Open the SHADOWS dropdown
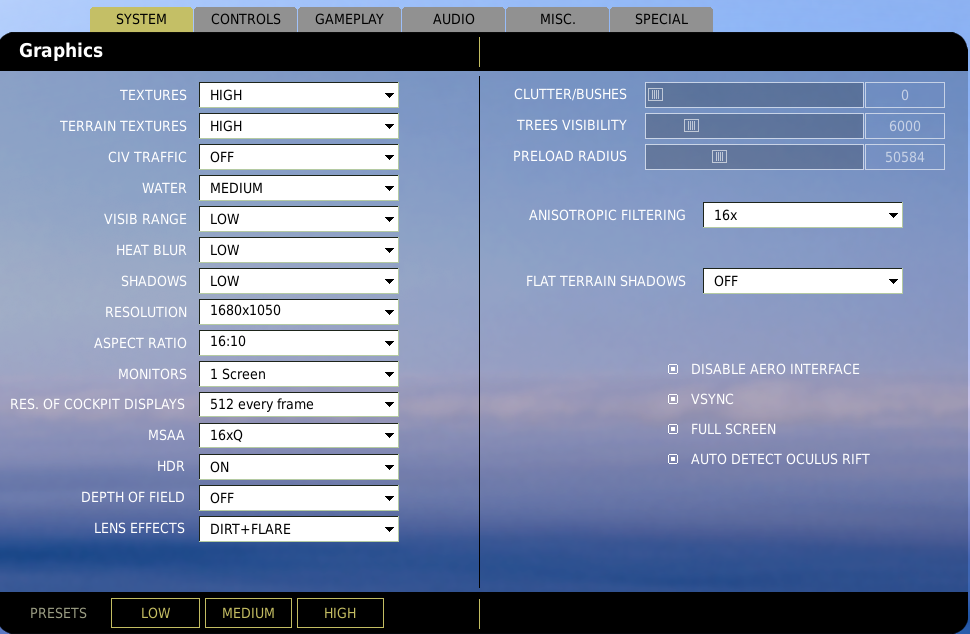Screen dimensions: 970x634 tap(299, 281)
